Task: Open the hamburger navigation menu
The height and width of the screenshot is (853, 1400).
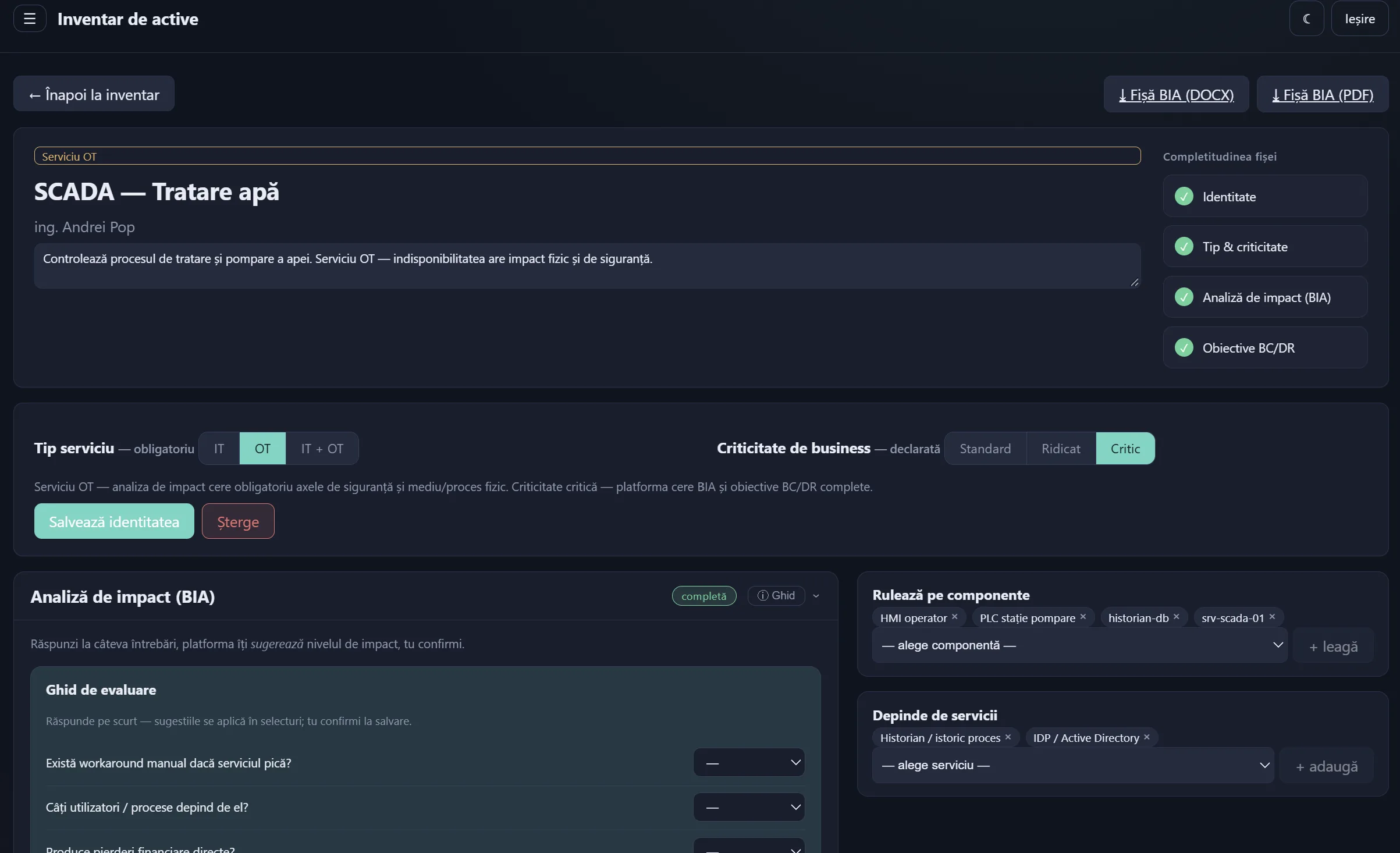Action: (30, 19)
